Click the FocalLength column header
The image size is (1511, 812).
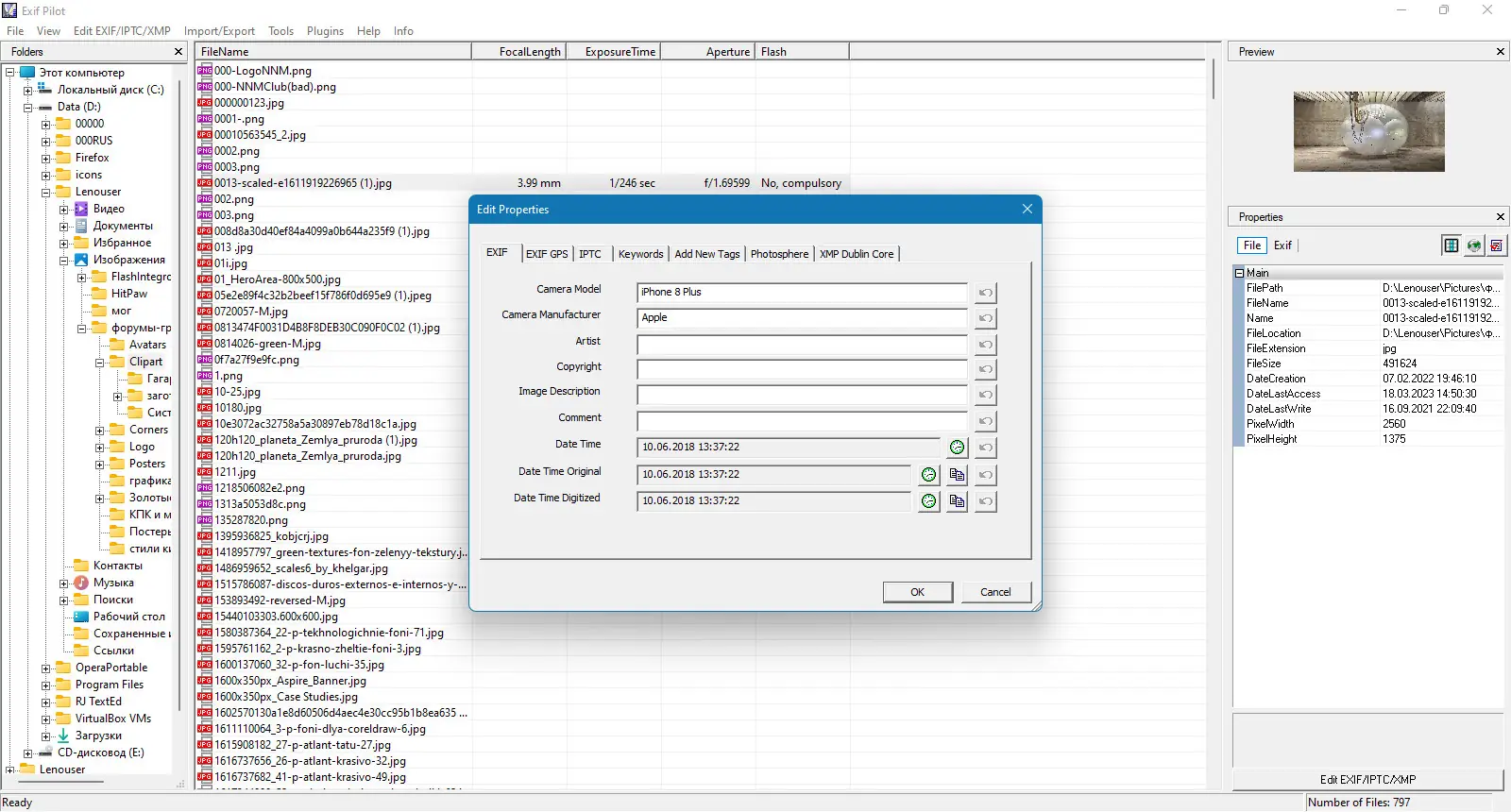pyautogui.click(x=518, y=52)
